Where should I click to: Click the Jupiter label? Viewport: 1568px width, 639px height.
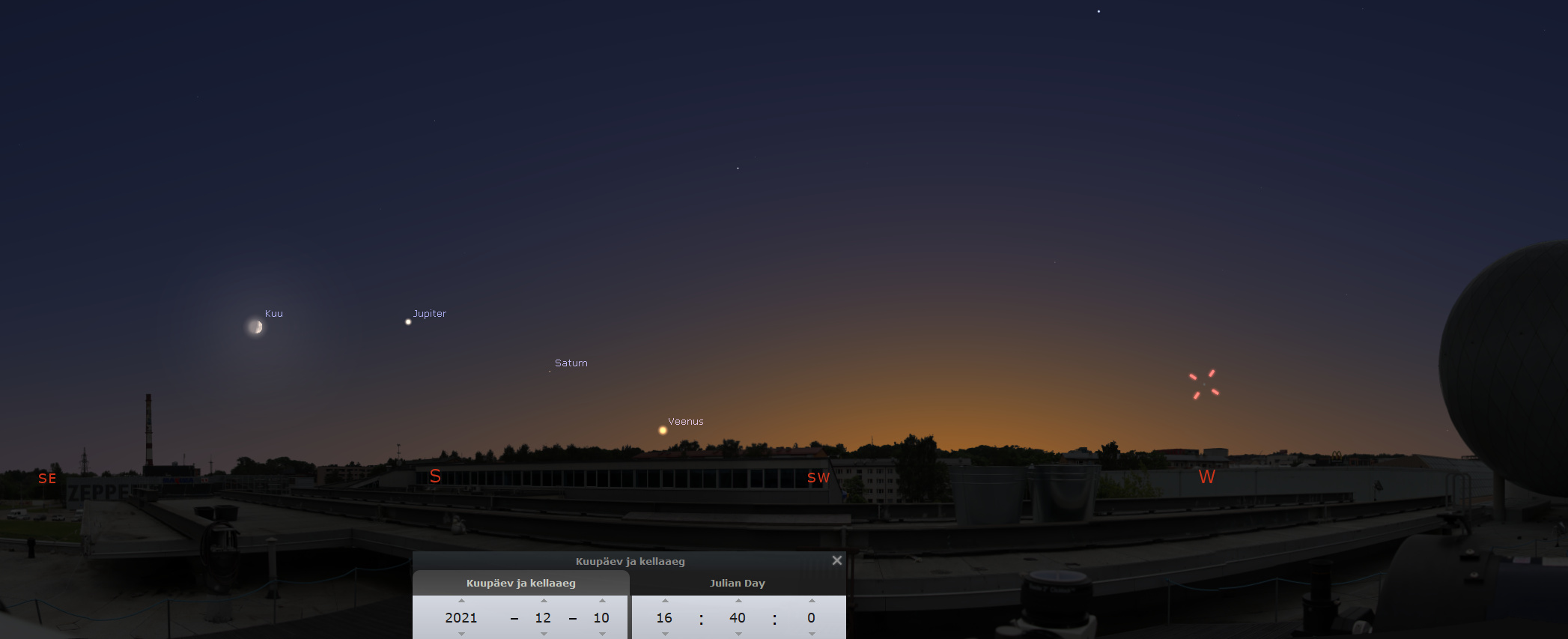click(430, 314)
